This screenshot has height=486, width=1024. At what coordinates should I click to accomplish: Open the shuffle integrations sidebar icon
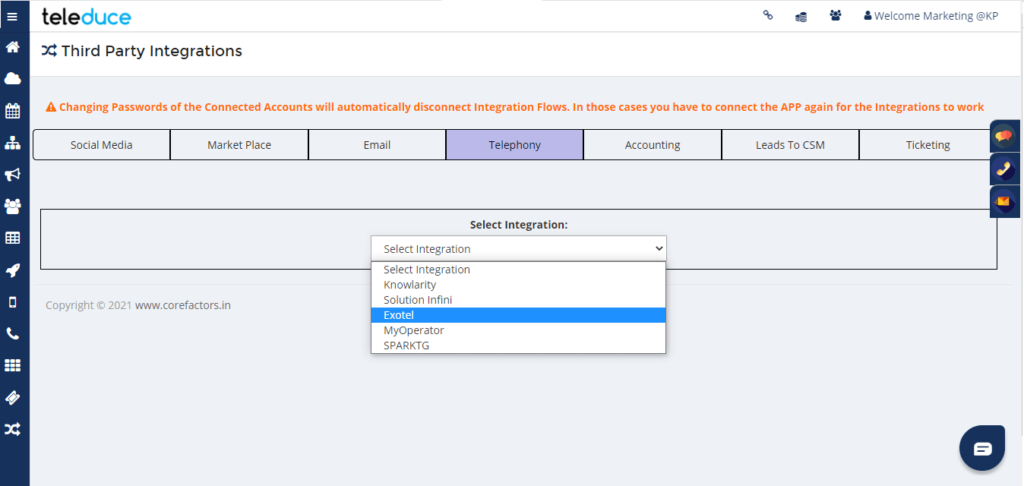(12, 429)
